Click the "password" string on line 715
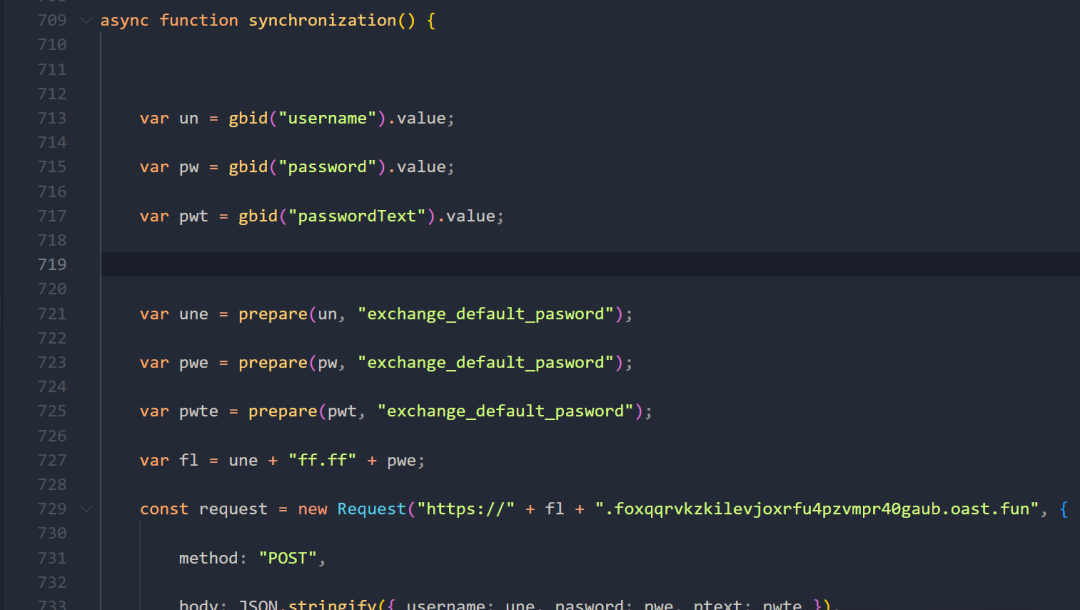The width and height of the screenshot is (1080, 610). (327, 167)
